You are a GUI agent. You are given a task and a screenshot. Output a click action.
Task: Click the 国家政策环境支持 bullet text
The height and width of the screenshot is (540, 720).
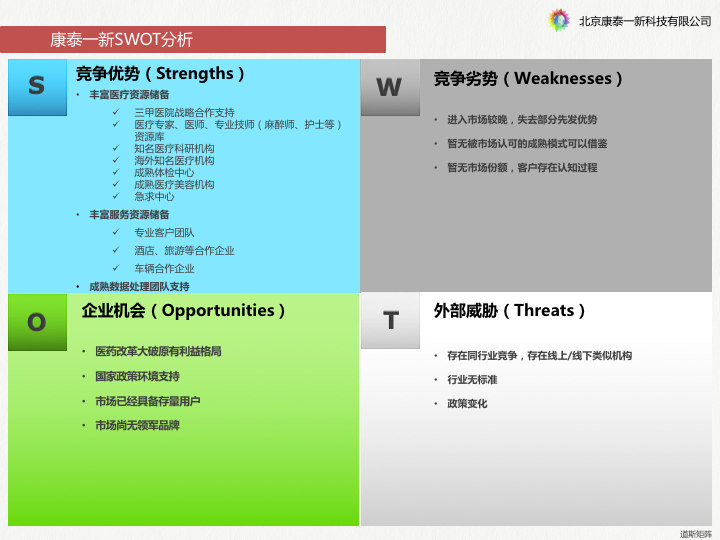[x=137, y=377]
